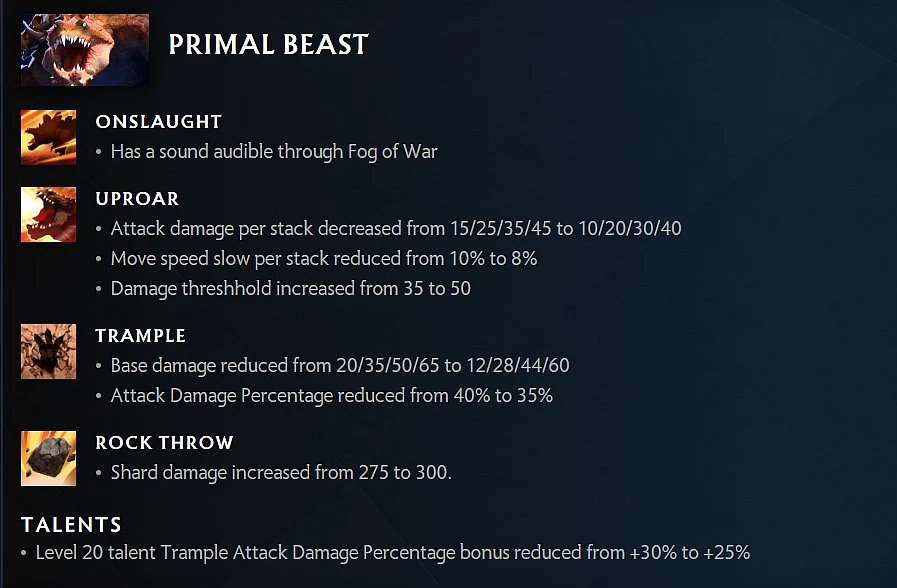Click the Primal Beast hero portrait
This screenshot has width=897, height=588.
click(85, 50)
